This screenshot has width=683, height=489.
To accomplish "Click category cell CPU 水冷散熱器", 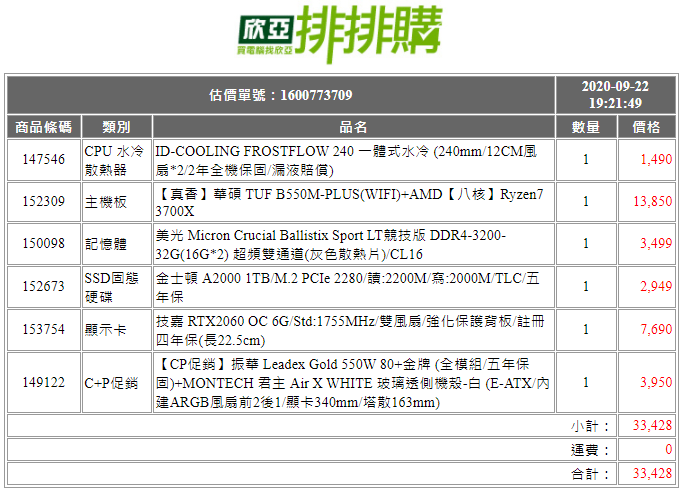I will tap(116, 159).
